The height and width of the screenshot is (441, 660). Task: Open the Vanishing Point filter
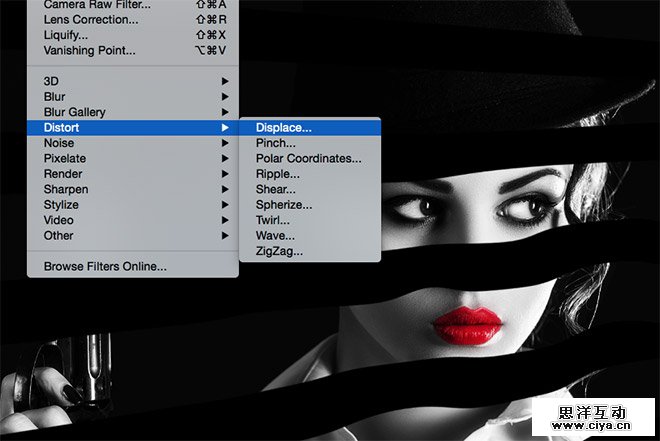coord(89,50)
